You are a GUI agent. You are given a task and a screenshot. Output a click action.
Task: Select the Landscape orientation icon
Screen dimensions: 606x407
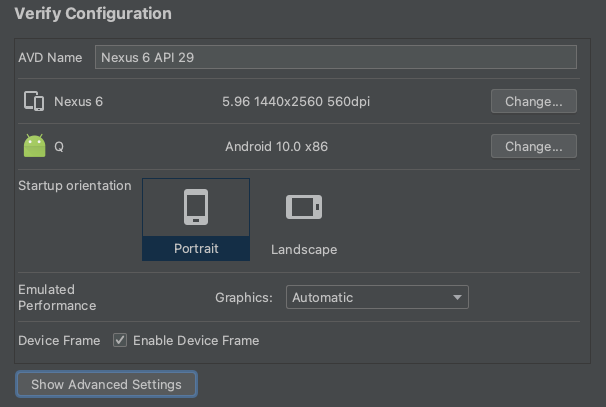pyautogui.click(x=304, y=207)
